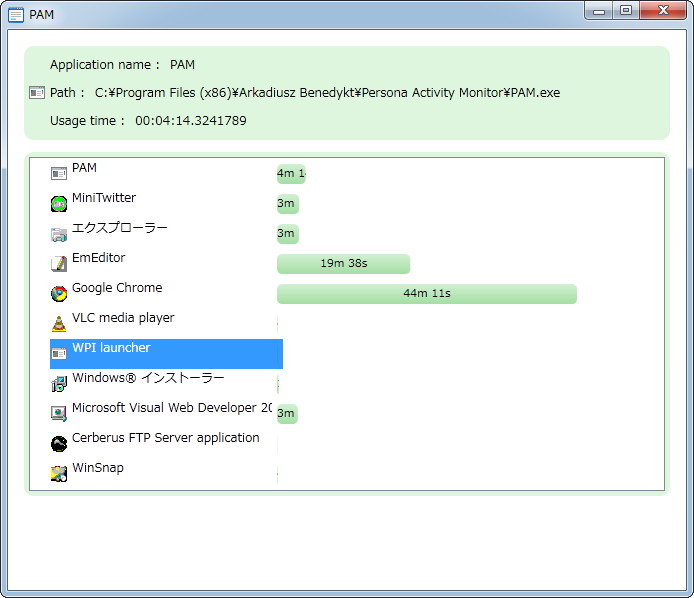Select the Windows® インストーラー entry

tap(148, 378)
